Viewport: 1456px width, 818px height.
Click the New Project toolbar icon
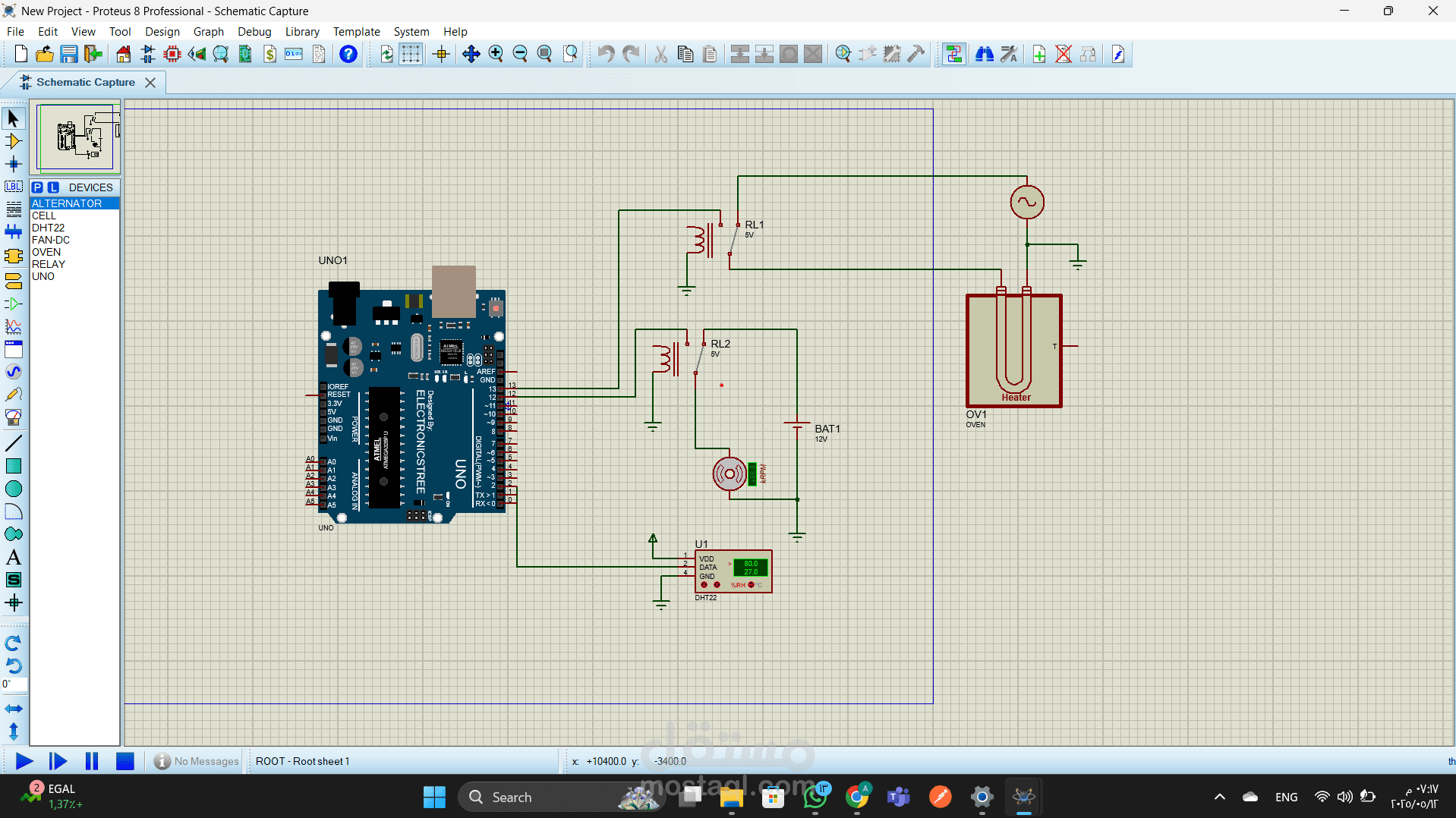pos(21,54)
